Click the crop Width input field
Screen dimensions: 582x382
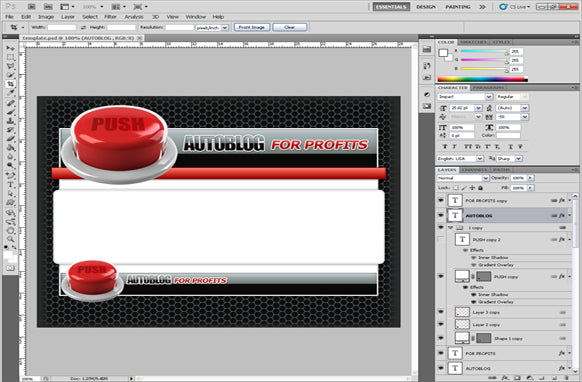(62, 27)
